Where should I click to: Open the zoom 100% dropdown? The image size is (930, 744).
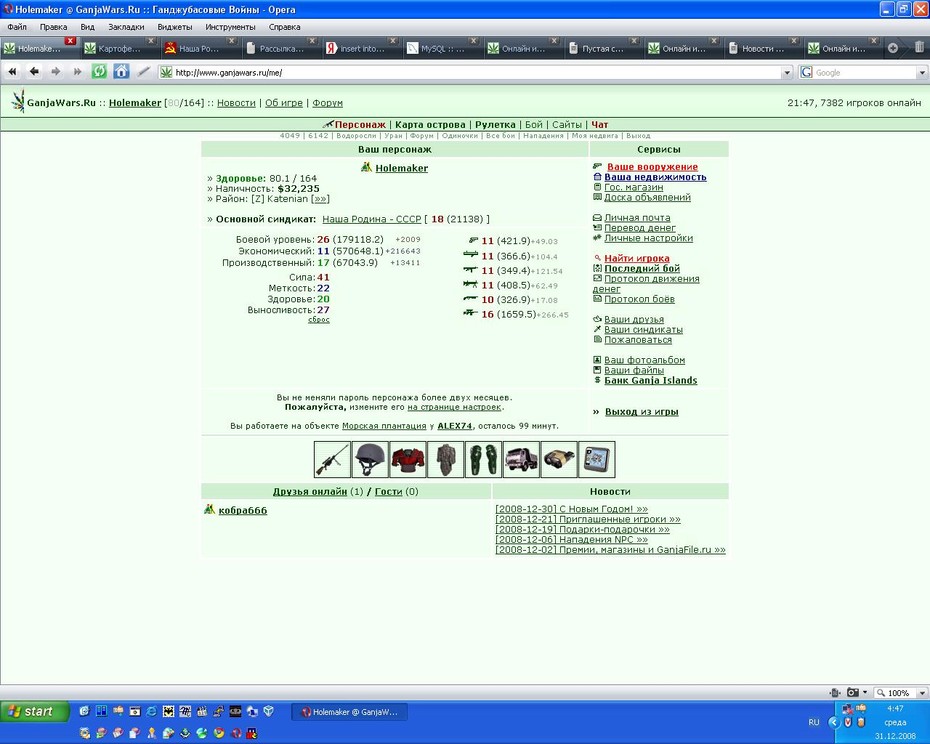922,692
